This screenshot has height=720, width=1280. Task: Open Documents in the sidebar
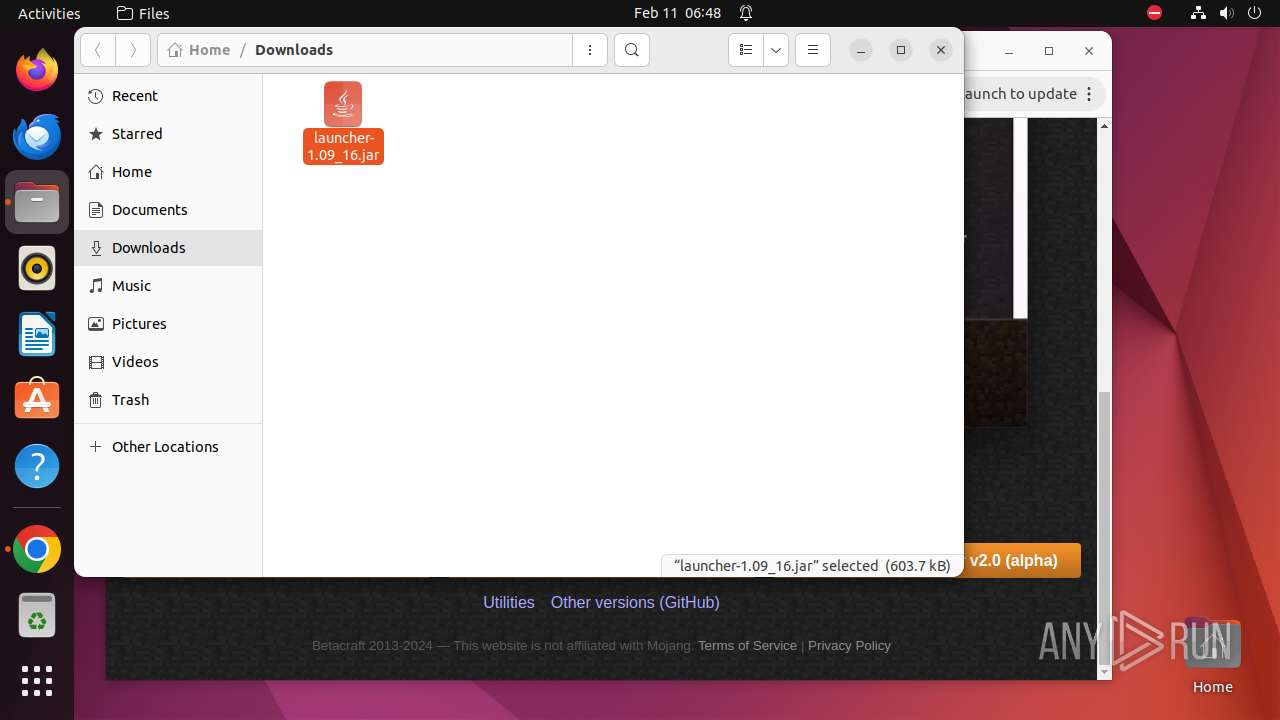click(168, 210)
